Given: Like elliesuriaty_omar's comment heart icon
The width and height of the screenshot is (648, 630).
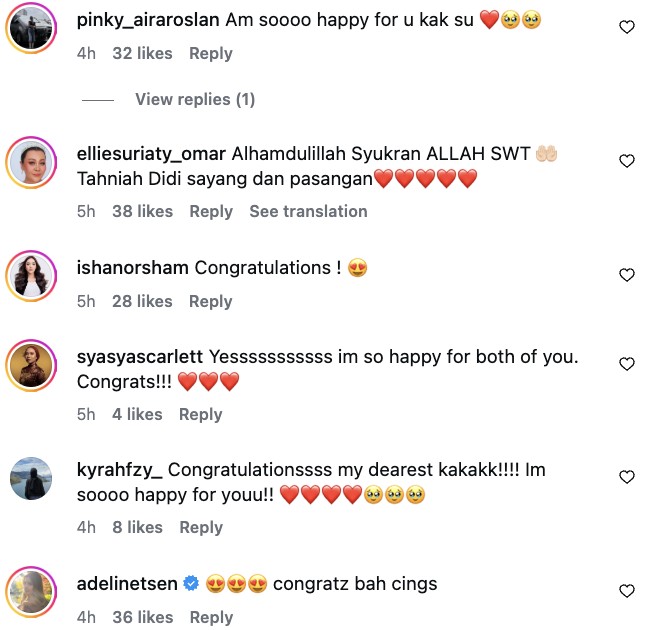Looking at the screenshot, I should [x=627, y=161].
